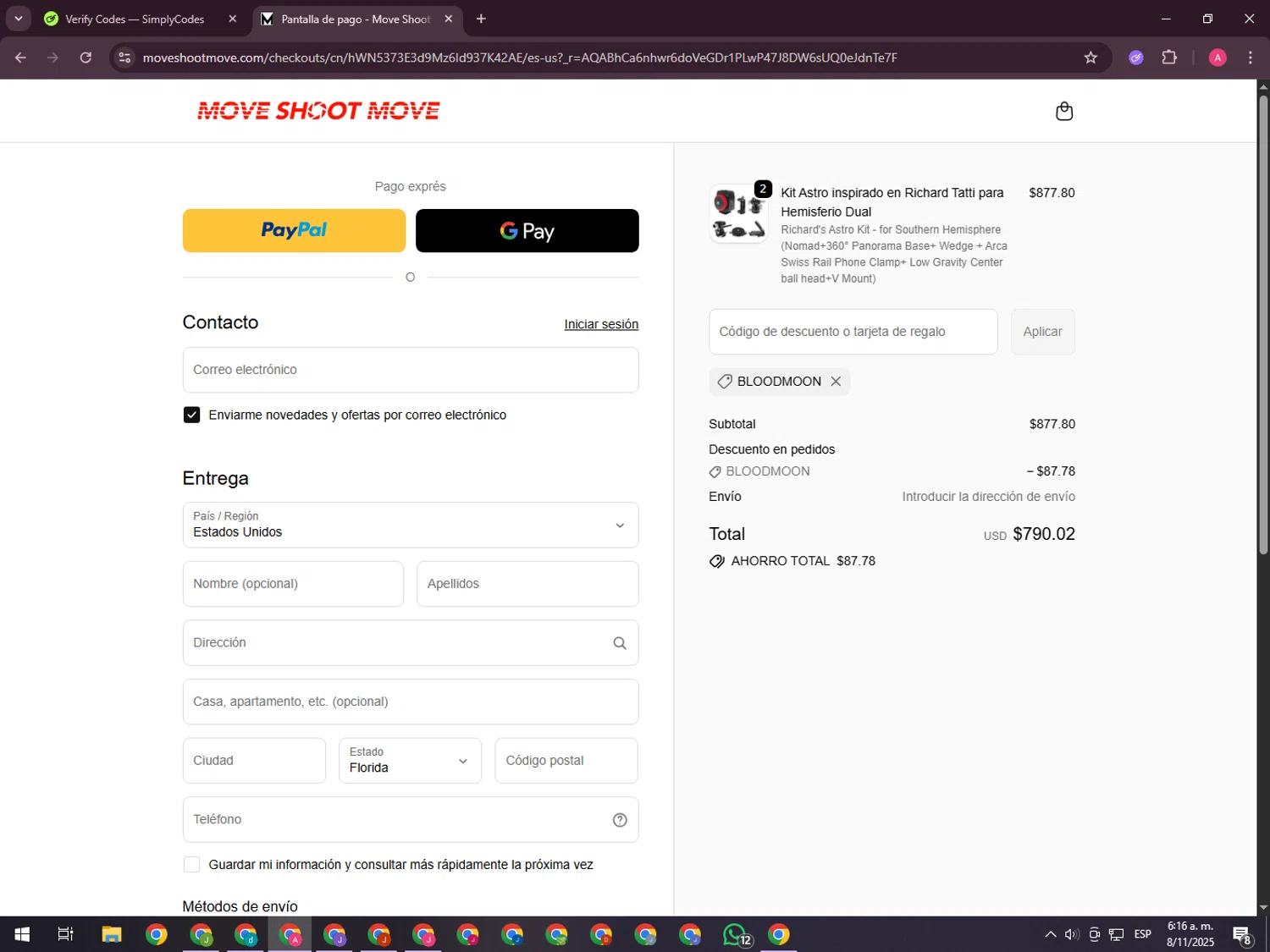The image size is (1270, 952).
Task: Open WhatsApp from the taskbar
Action: [x=736, y=934]
